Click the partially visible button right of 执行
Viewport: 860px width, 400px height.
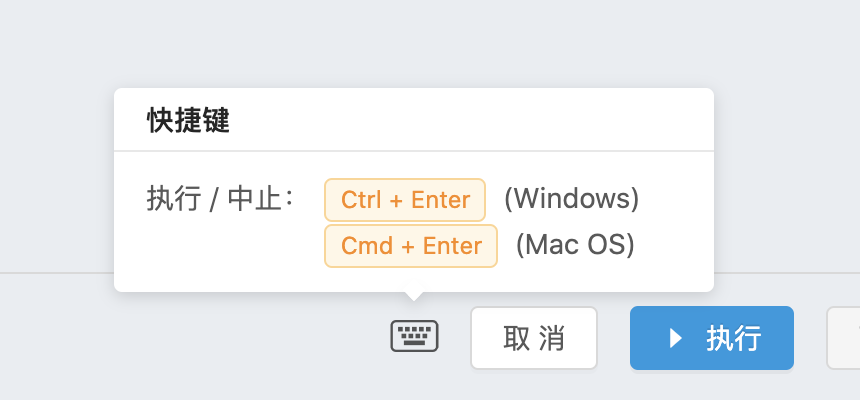[844, 338]
